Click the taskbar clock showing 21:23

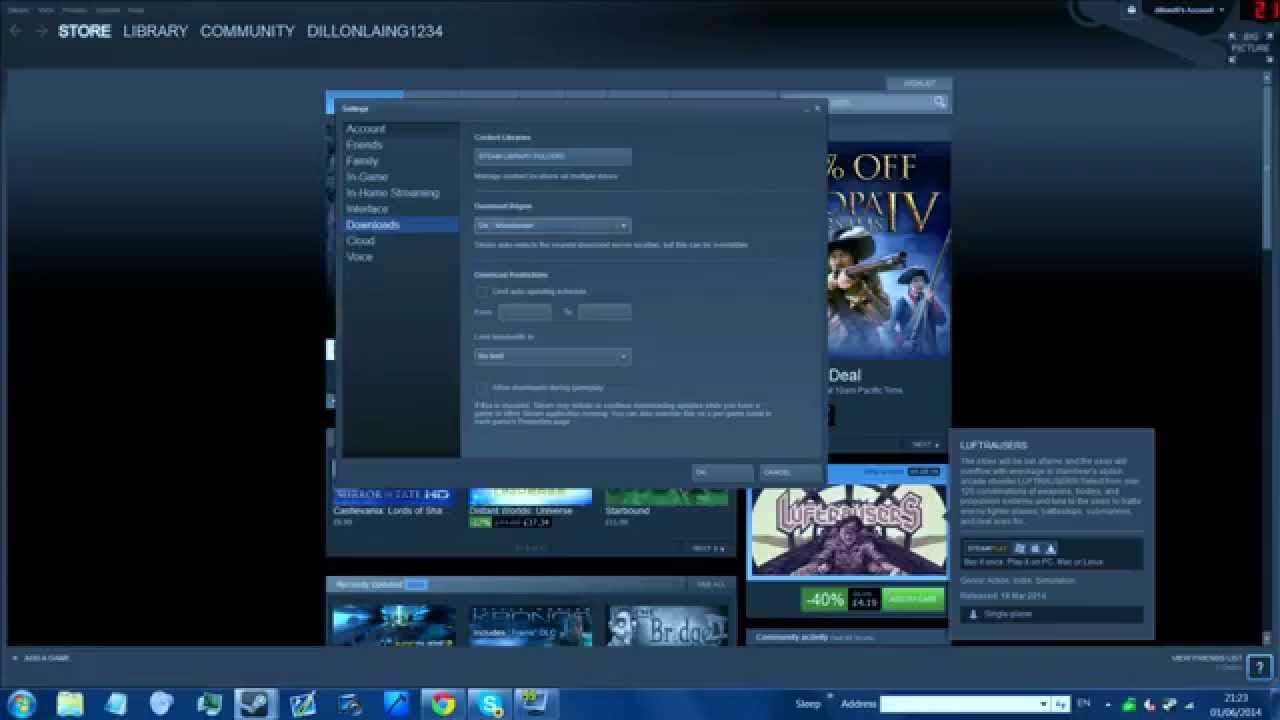1237,704
